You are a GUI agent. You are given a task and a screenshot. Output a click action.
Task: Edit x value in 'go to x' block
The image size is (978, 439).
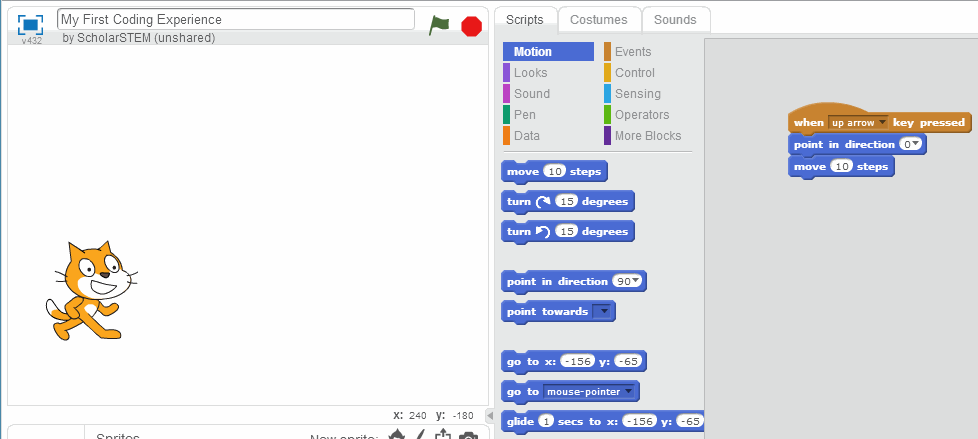pos(578,362)
